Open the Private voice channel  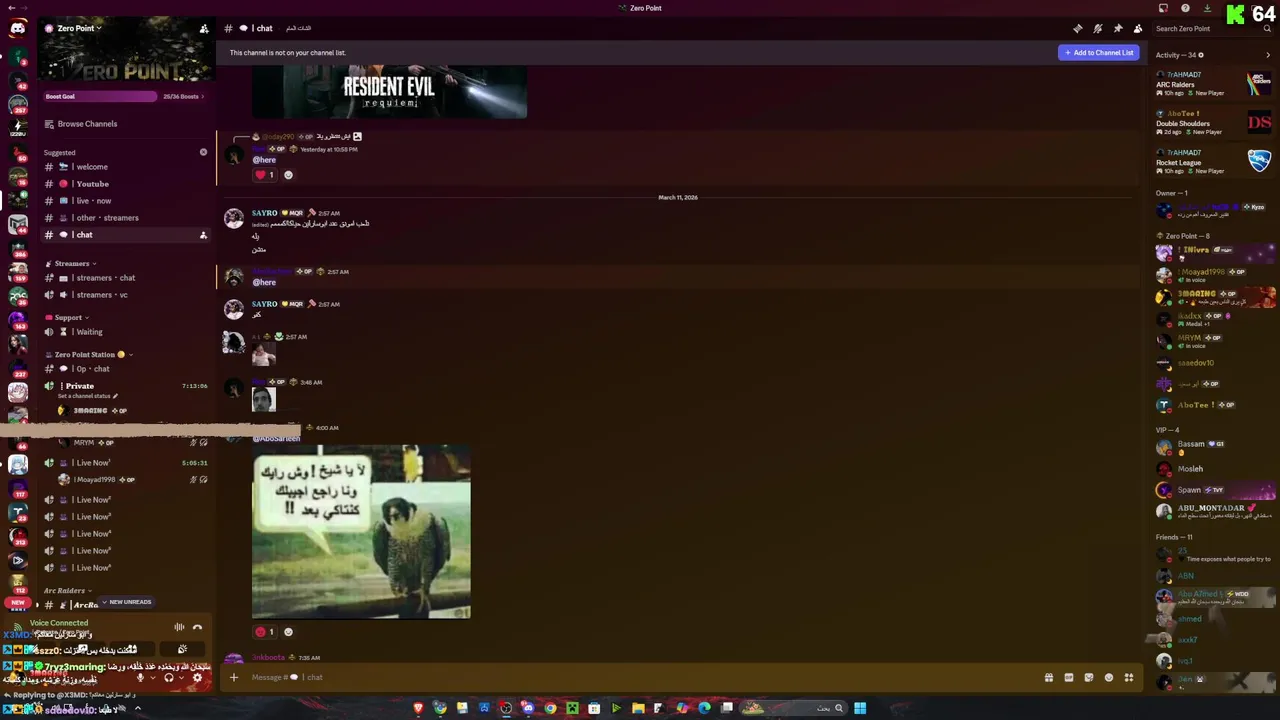(x=125, y=389)
